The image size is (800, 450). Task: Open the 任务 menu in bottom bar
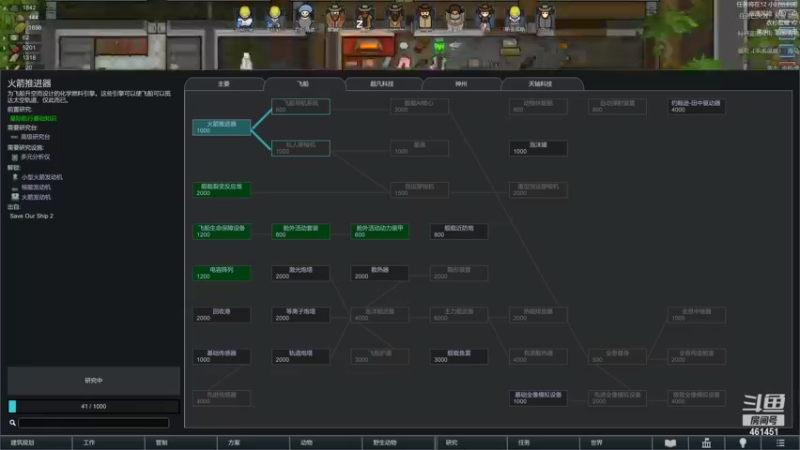542,443
